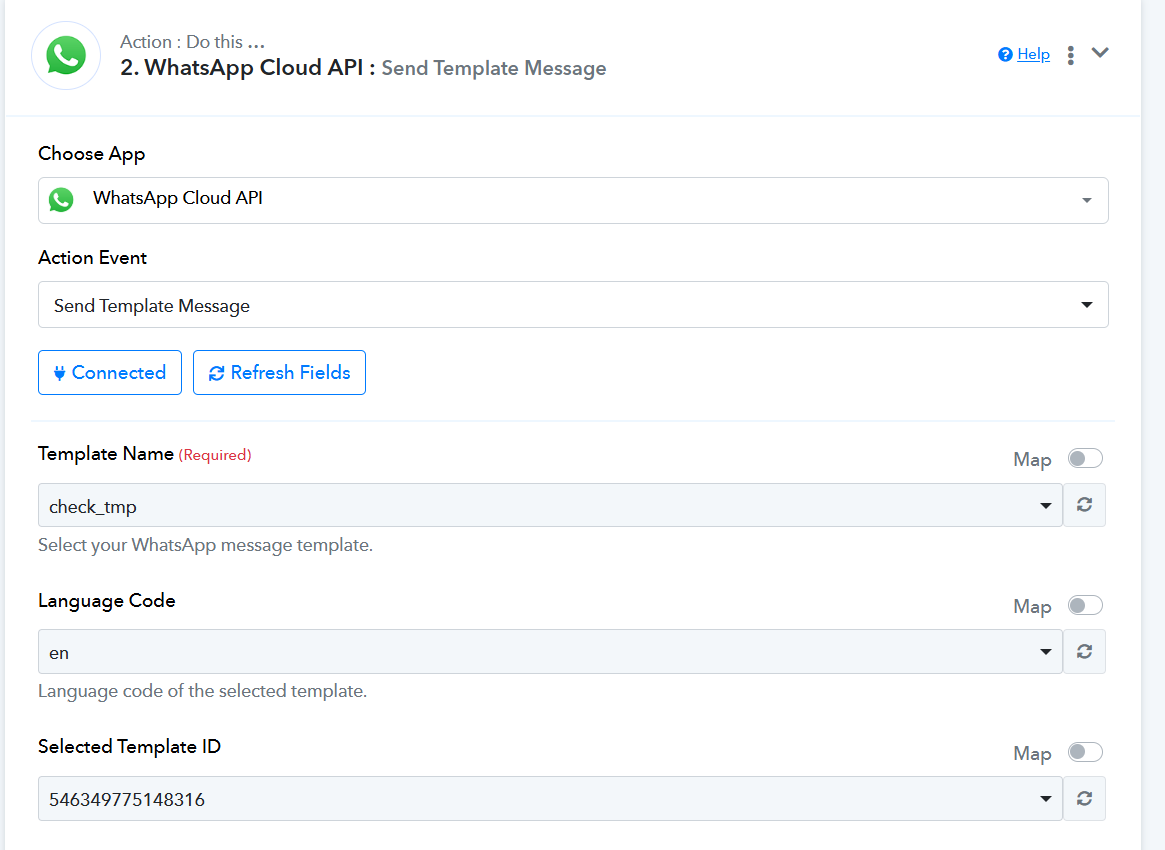This screenshot has height=850, width=1165.
Task: Click the step title 'WhatsApp Cloud API'
Action: pyautogui.click(x=253, y=68)
